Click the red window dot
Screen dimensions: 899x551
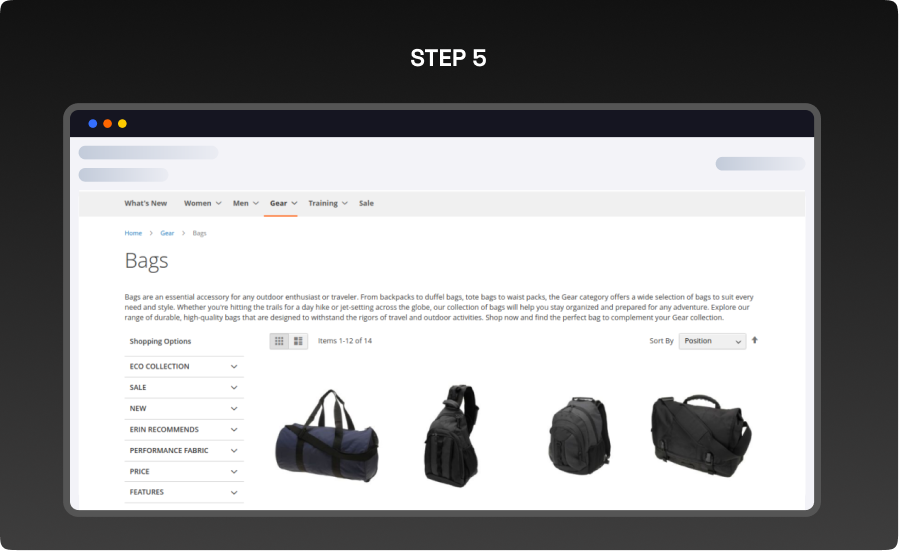(108, 124)
